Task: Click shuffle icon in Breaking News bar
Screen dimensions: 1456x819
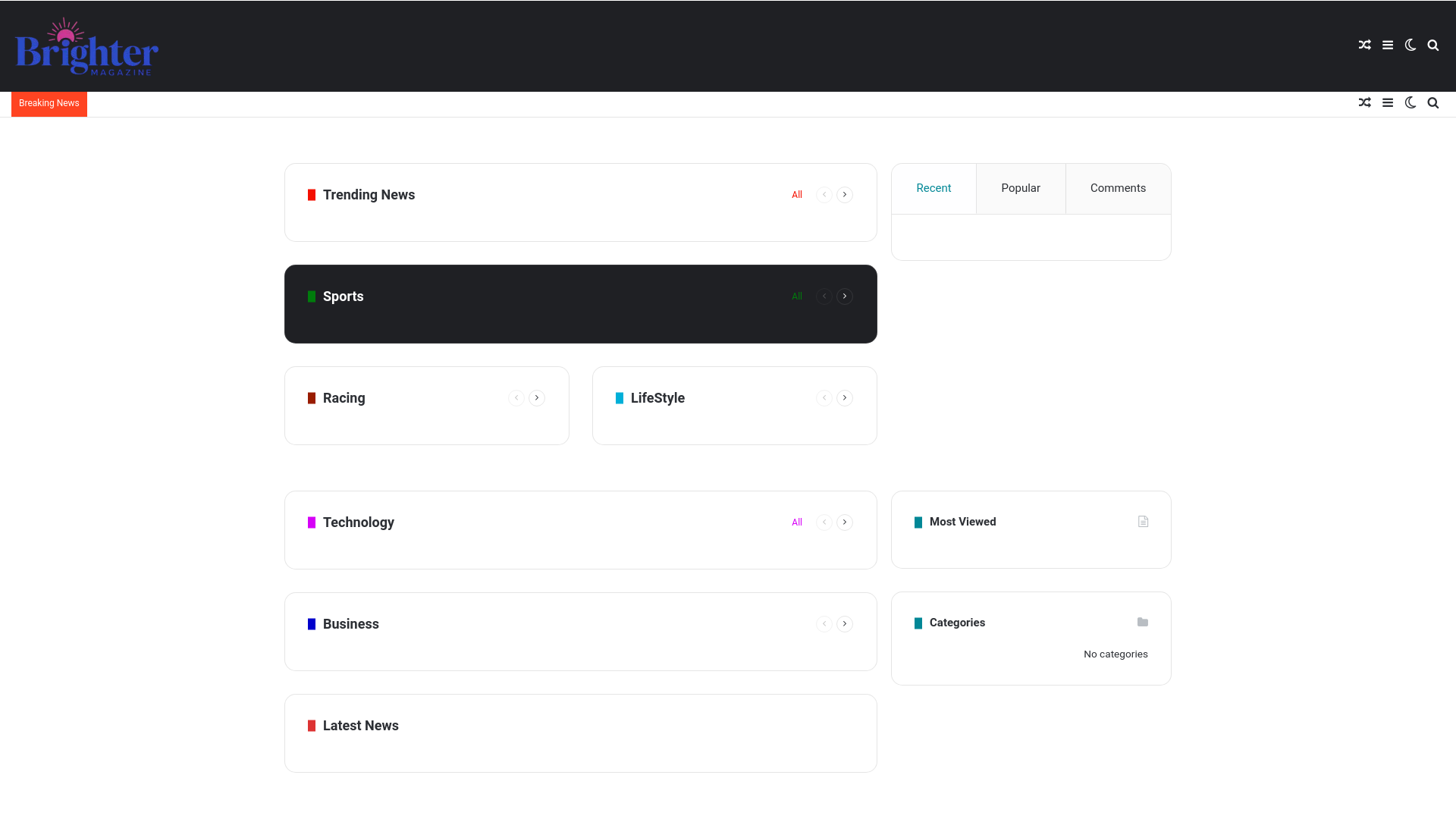Action: 1364,103
